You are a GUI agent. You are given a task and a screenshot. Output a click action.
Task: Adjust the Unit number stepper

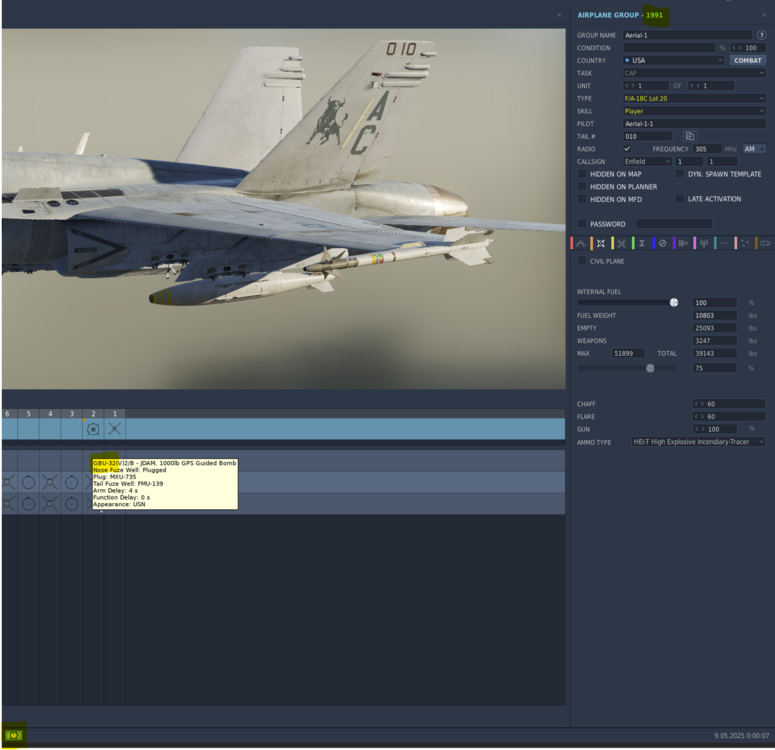tap(646, 86)
